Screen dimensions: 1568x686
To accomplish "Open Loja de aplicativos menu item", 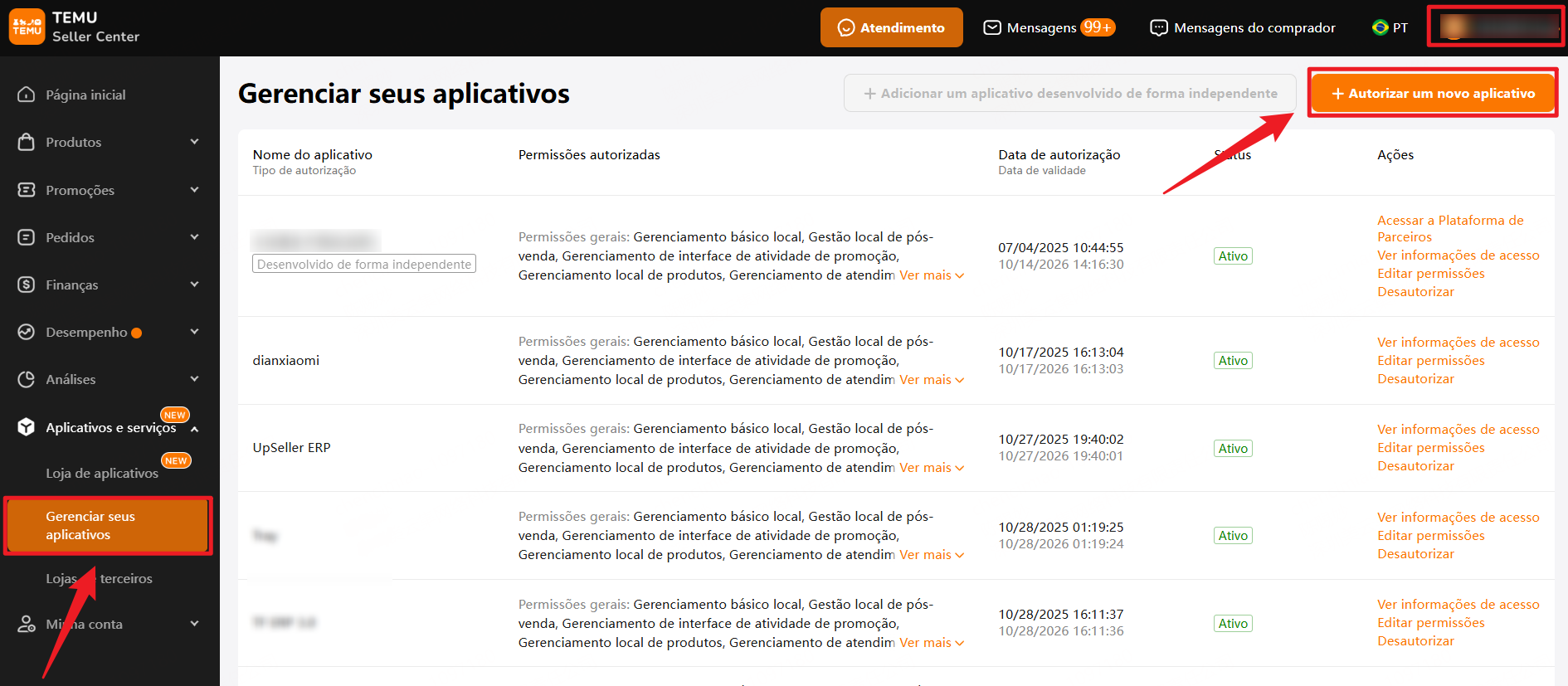I will point(101,473).
